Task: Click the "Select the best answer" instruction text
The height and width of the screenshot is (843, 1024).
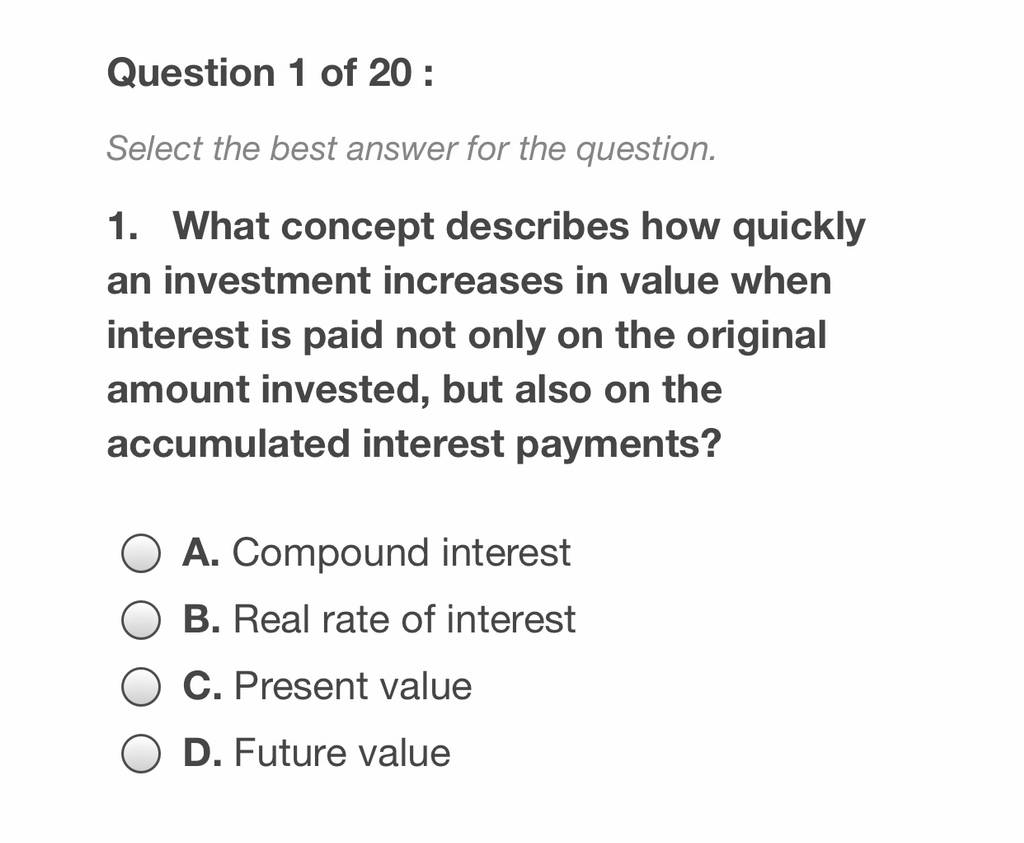Action: click(x=411, y=149)
